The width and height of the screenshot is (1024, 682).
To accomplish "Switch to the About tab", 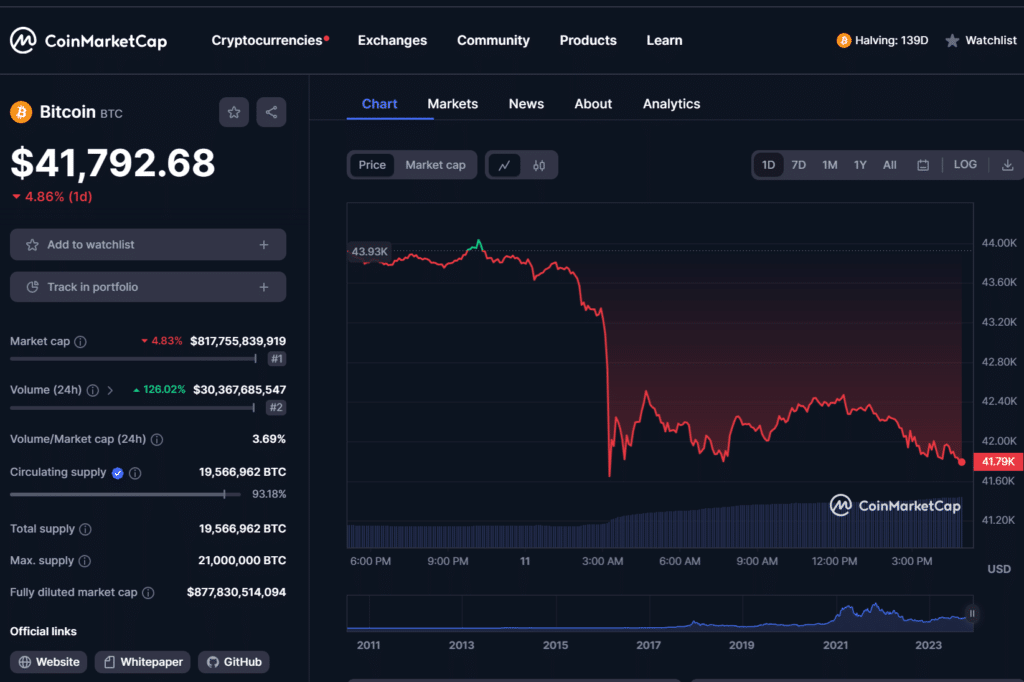I will pyautogui.click(x=593, y=104).
